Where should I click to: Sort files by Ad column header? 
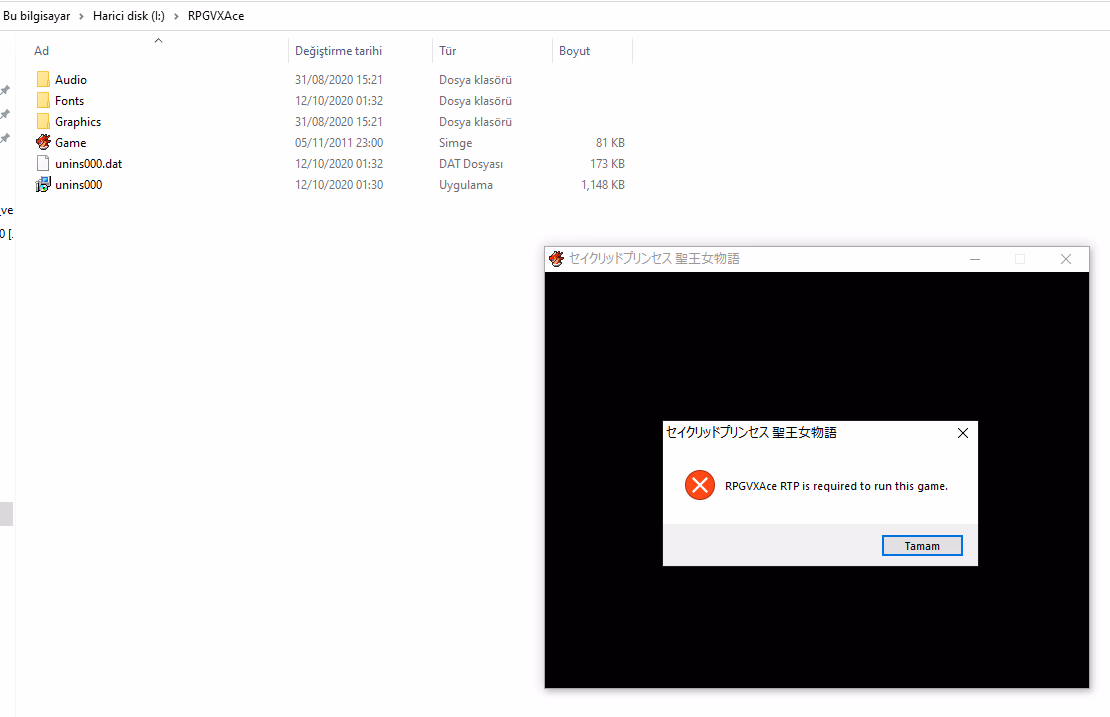tap(42, 51)
